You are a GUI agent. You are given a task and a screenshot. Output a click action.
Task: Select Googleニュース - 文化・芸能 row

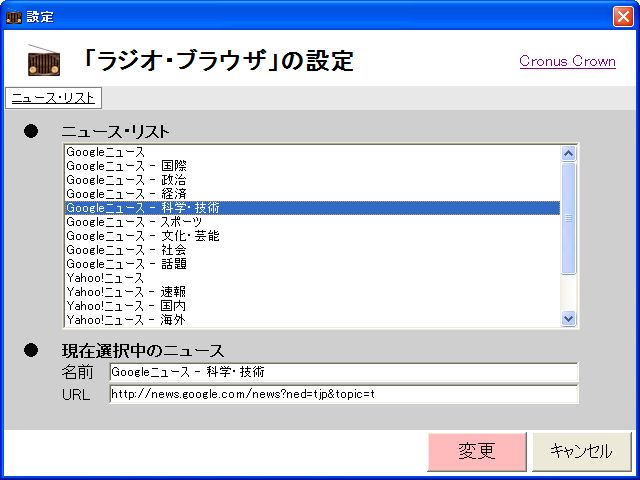312,236
